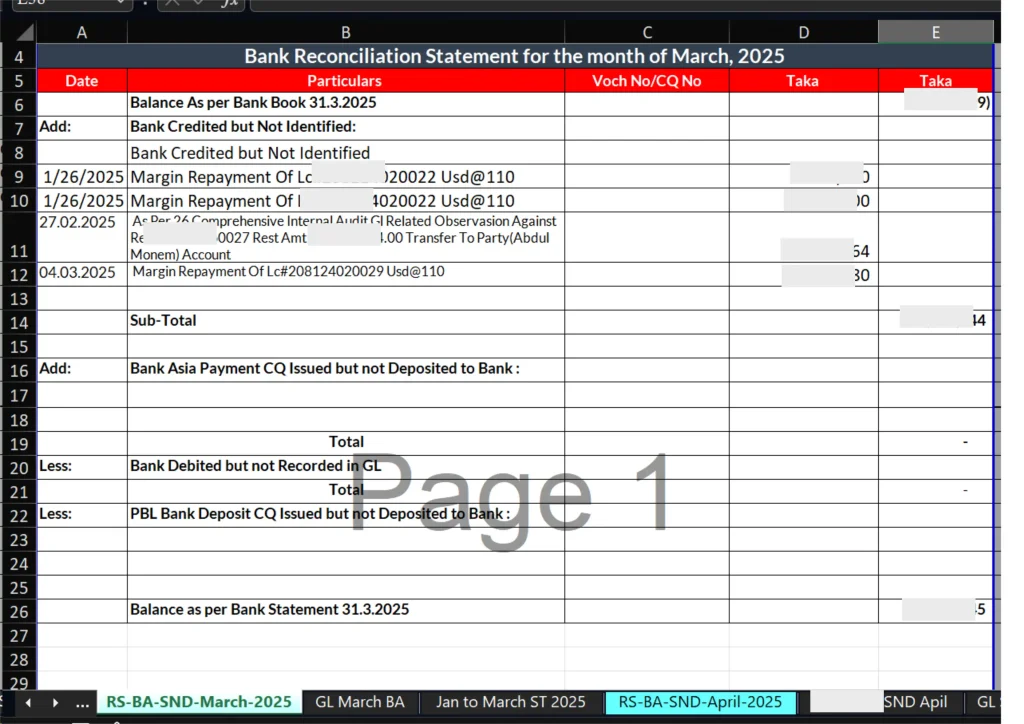The height and width of the screenshot is (724, 1024).
Task: Select the Voch No/CQ No header cell
Action: click(646, 81)
